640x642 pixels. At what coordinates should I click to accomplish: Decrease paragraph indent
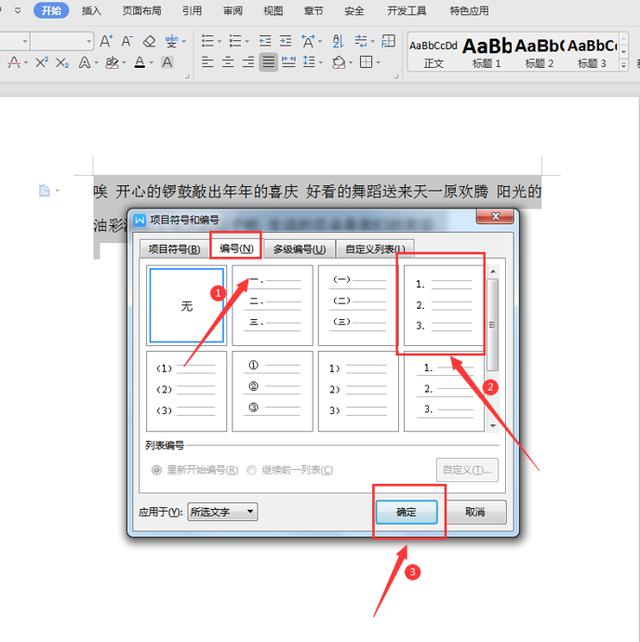click(x=265, y=41)
